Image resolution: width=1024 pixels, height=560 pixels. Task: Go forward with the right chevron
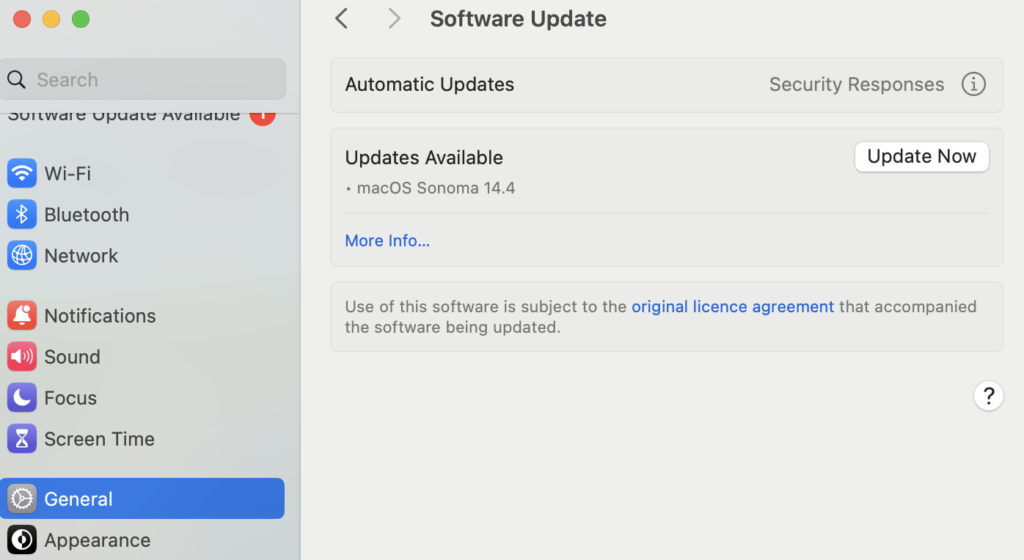[394, 18]
